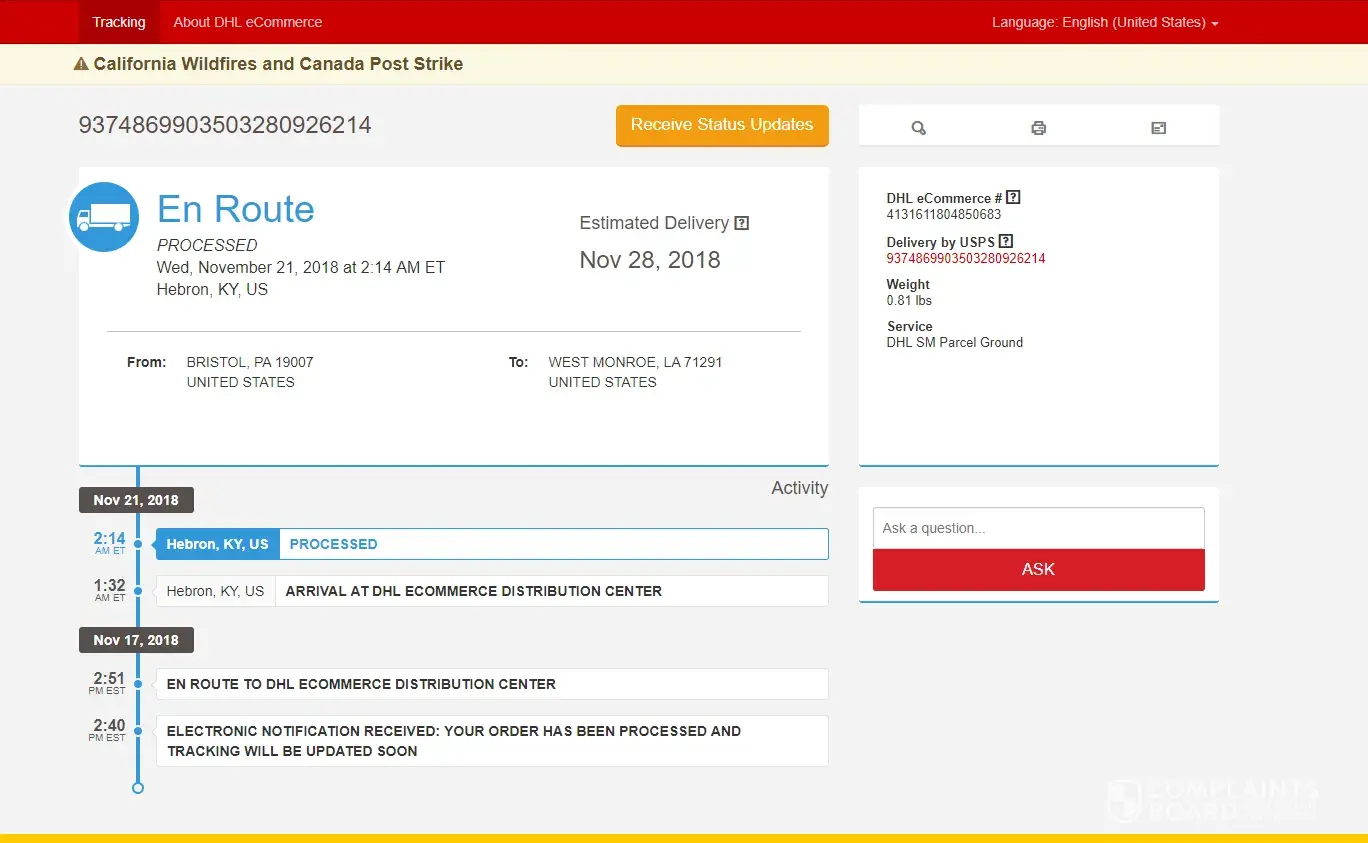
Task: Click the printer icon
Action: [1038, 128]
